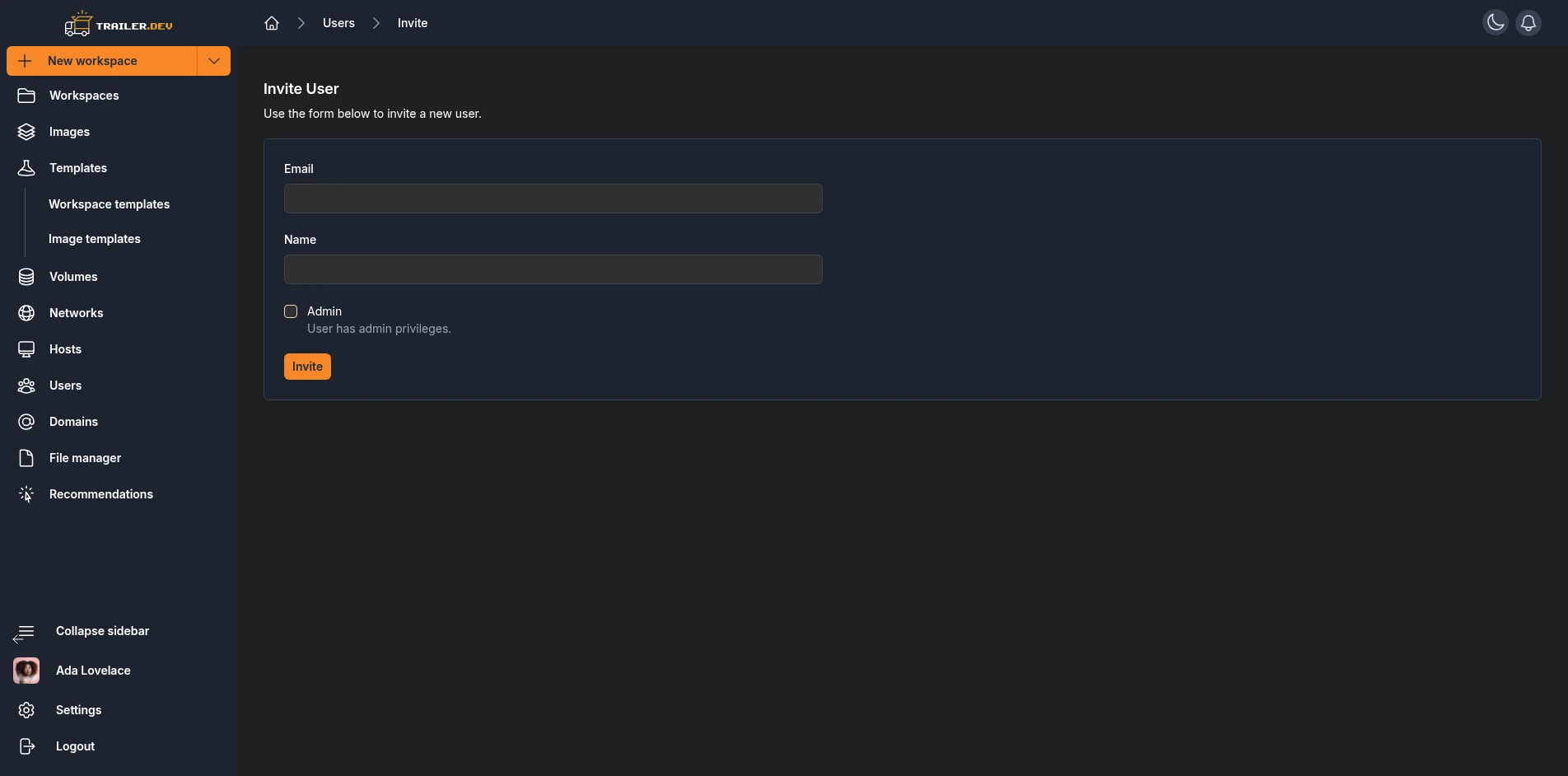1568x776 pixels.
Task: Click the Workspaces folder icon
Action: [26, 96]
